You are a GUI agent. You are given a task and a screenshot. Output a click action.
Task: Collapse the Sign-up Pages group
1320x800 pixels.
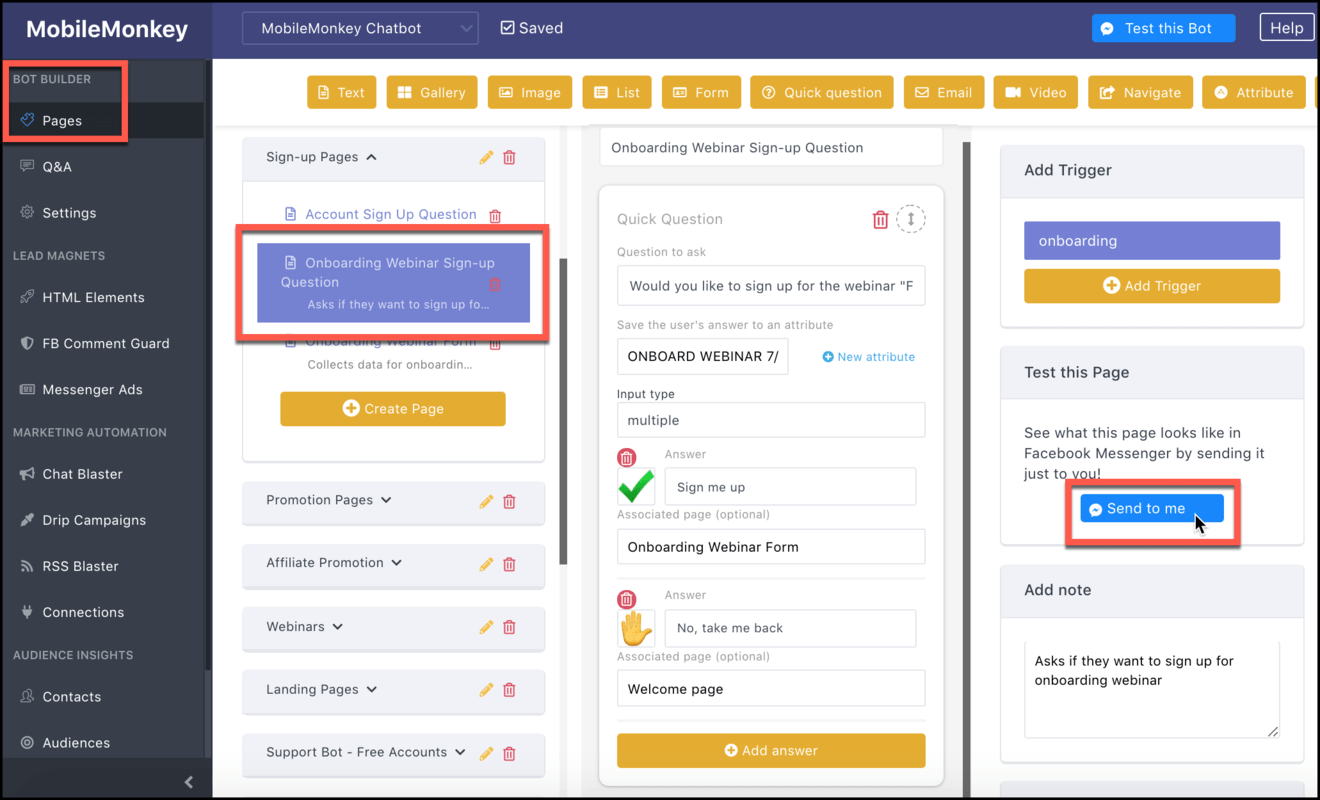pyautogui.click(x=372, y=157)
